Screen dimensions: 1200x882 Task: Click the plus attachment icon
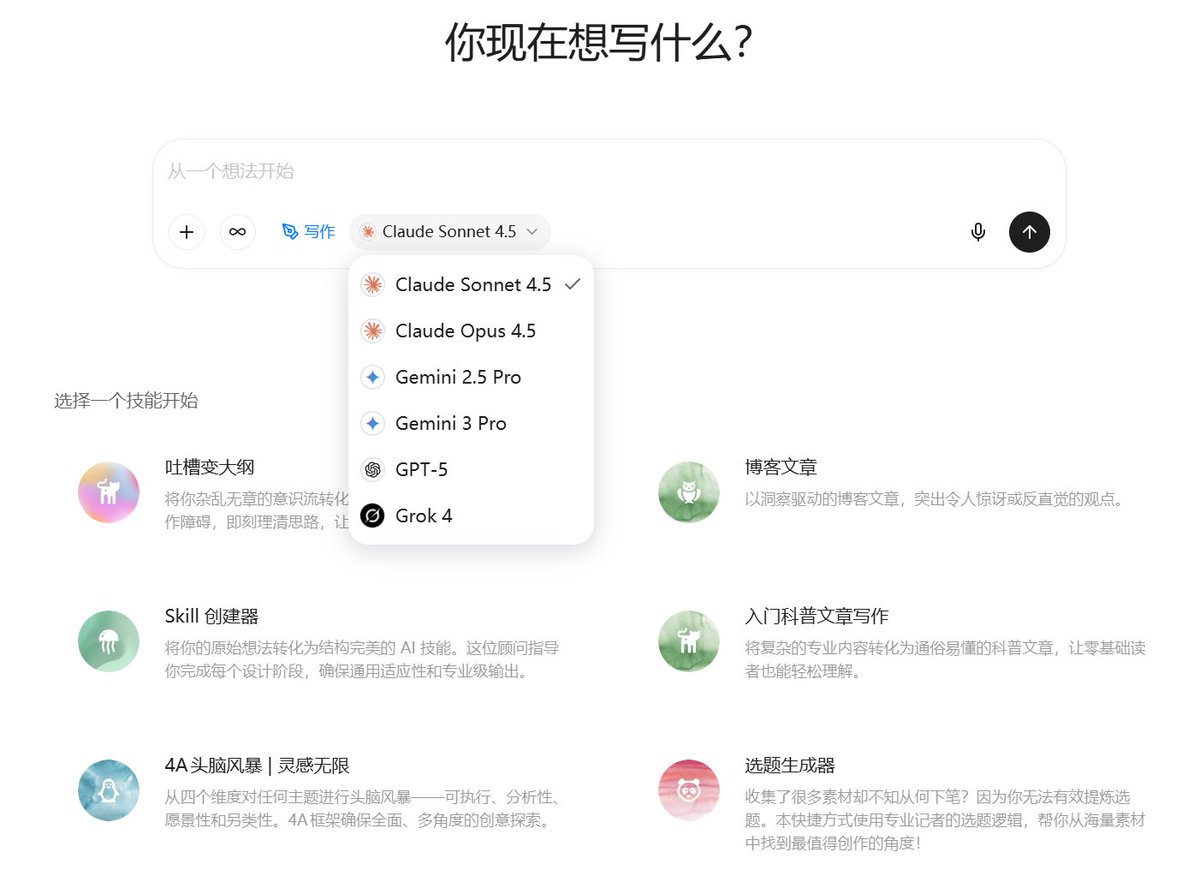pyautogui.click(x=186, y=232)
